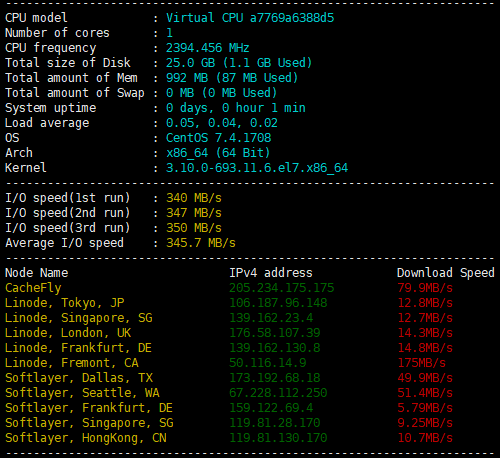Screen dimensions: 500x458
Task: Select Softlayer Frankfurt 5.79MB/s speed
Action: click(425, 408)
